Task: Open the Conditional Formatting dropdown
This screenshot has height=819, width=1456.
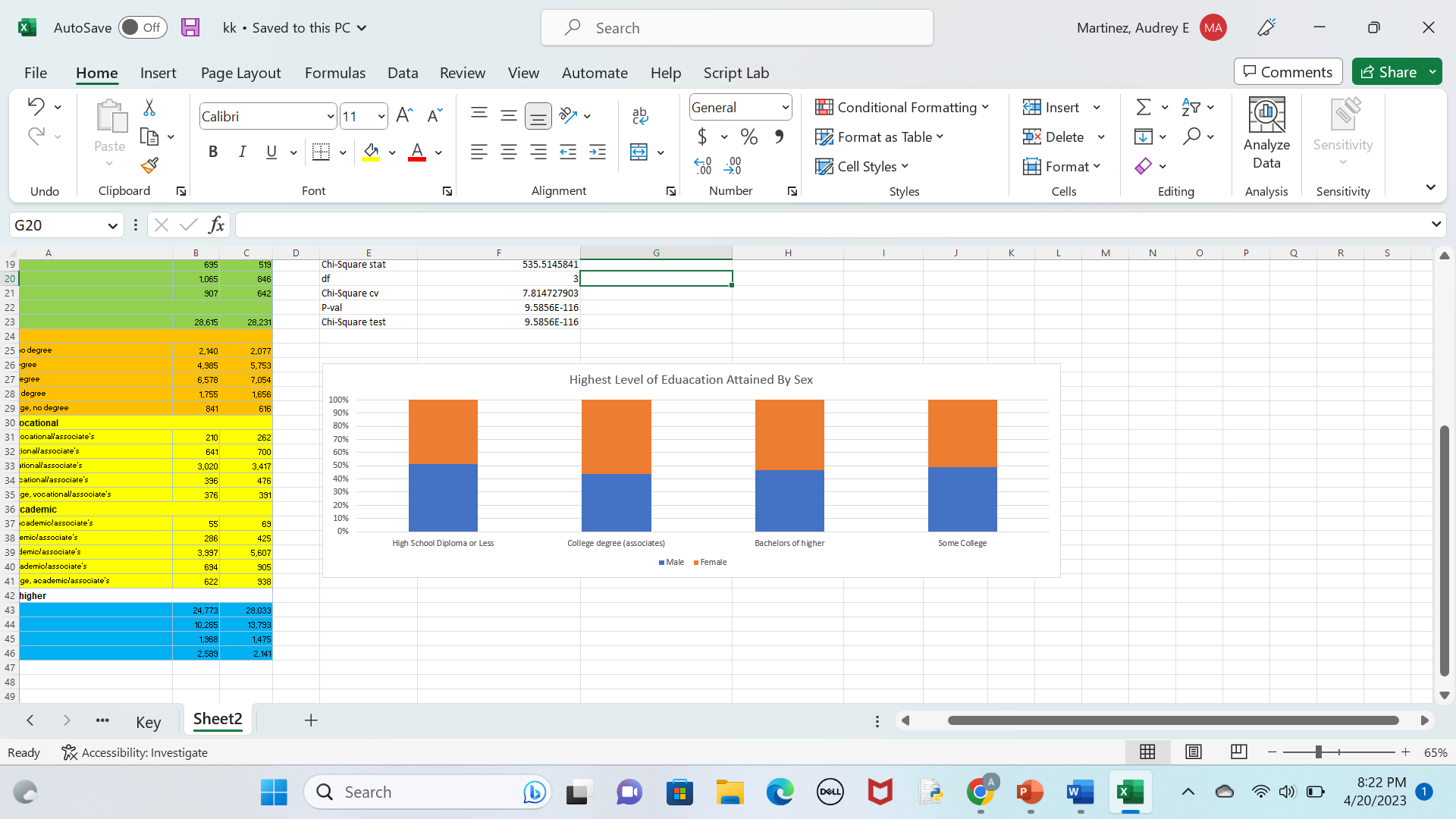Action: click(x=902, y=108)
